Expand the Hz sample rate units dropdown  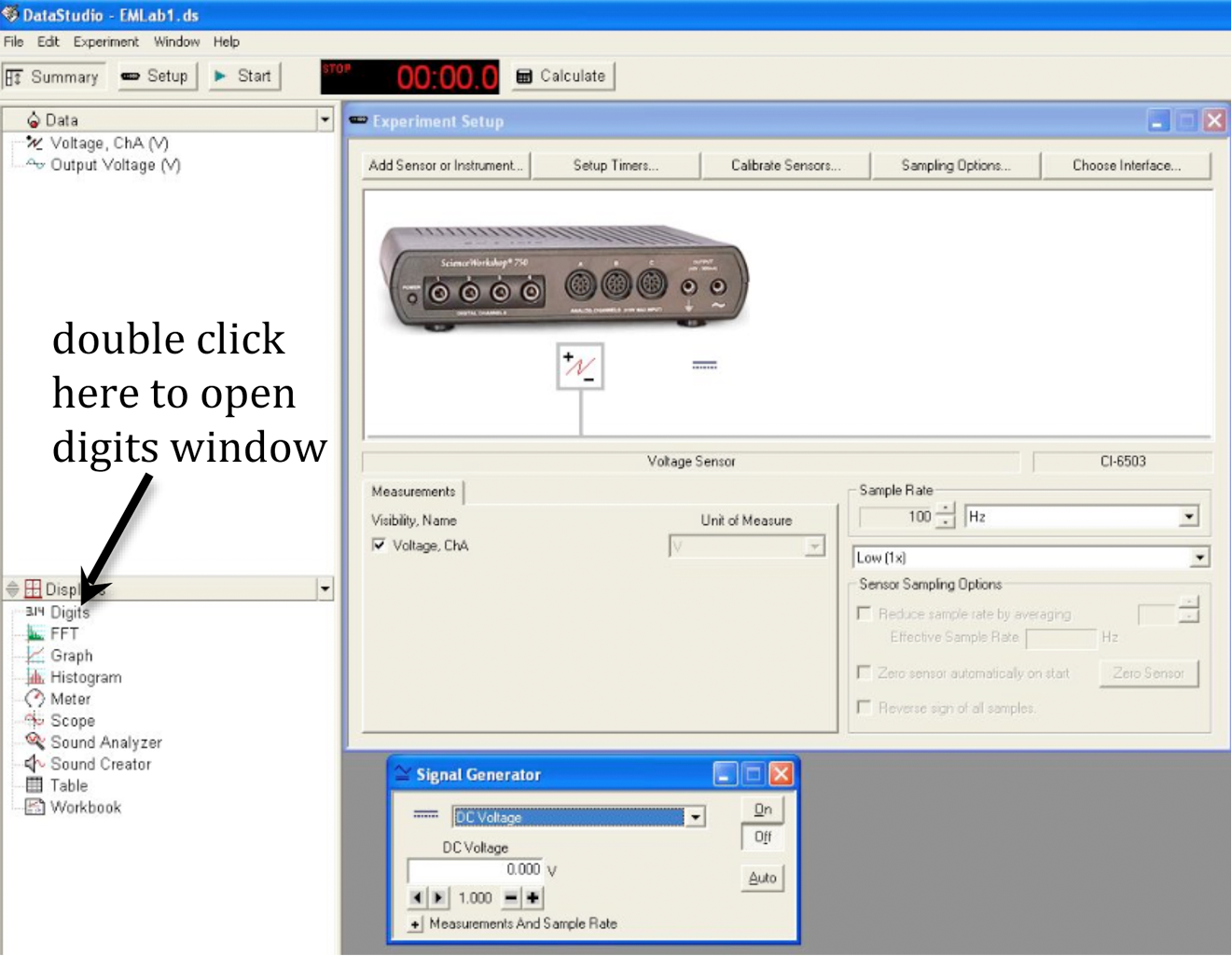tap(1188, 517)
